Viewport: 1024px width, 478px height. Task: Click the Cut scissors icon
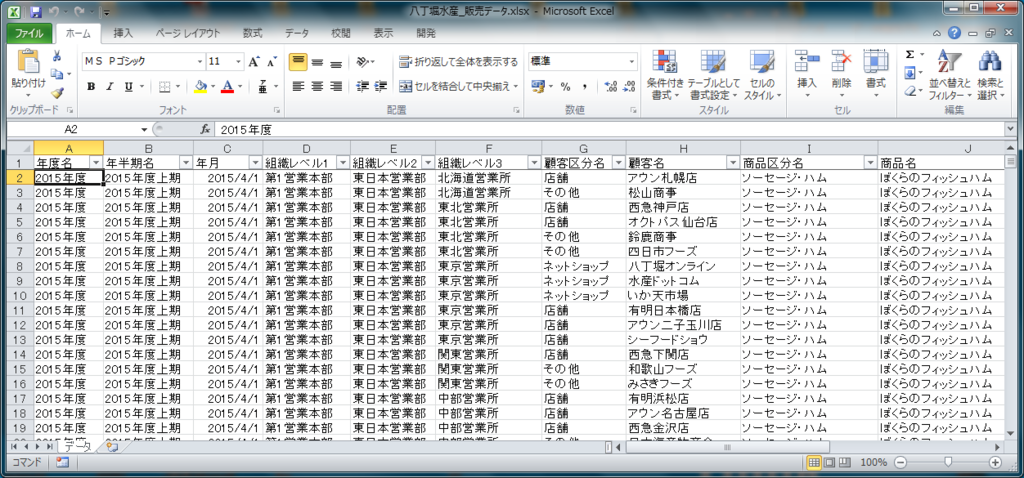click(x=57, y=56)
